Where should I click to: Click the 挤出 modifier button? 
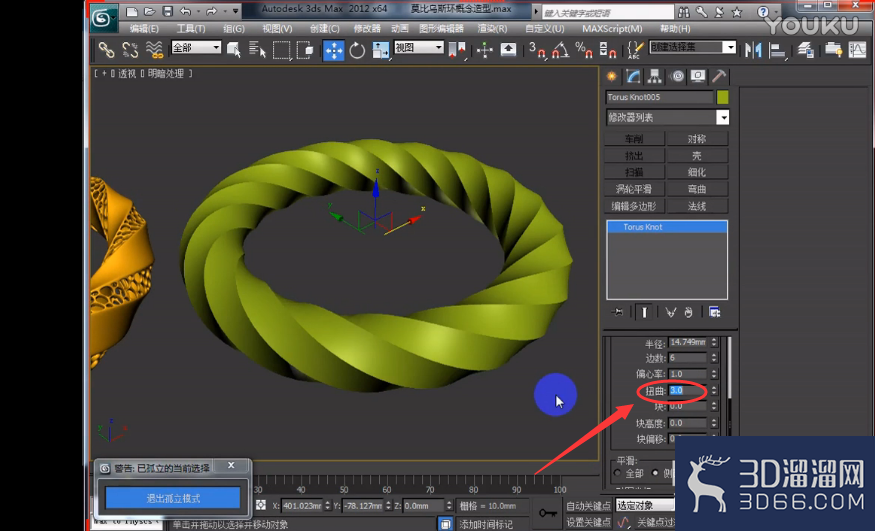pyautogui.click(x=634, y=155)
